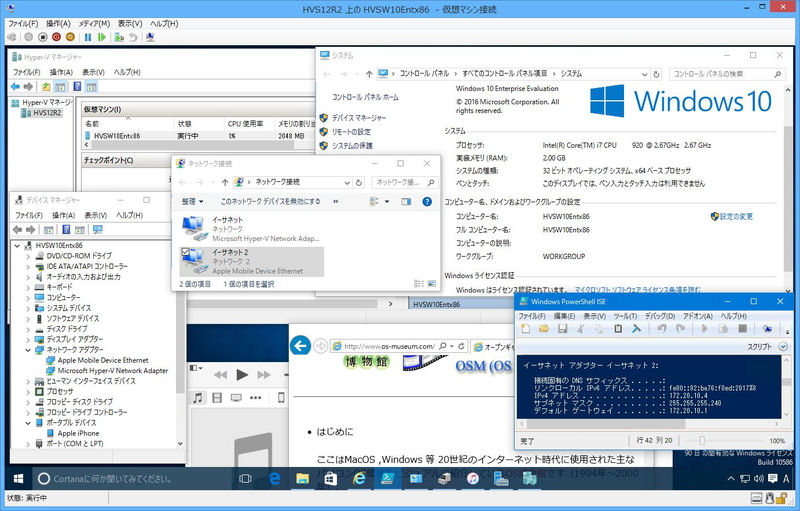The image size is (800, 511).
Task: Open デバッグ(D) menu in PowerShell ISE
Action: coord(659,316)
